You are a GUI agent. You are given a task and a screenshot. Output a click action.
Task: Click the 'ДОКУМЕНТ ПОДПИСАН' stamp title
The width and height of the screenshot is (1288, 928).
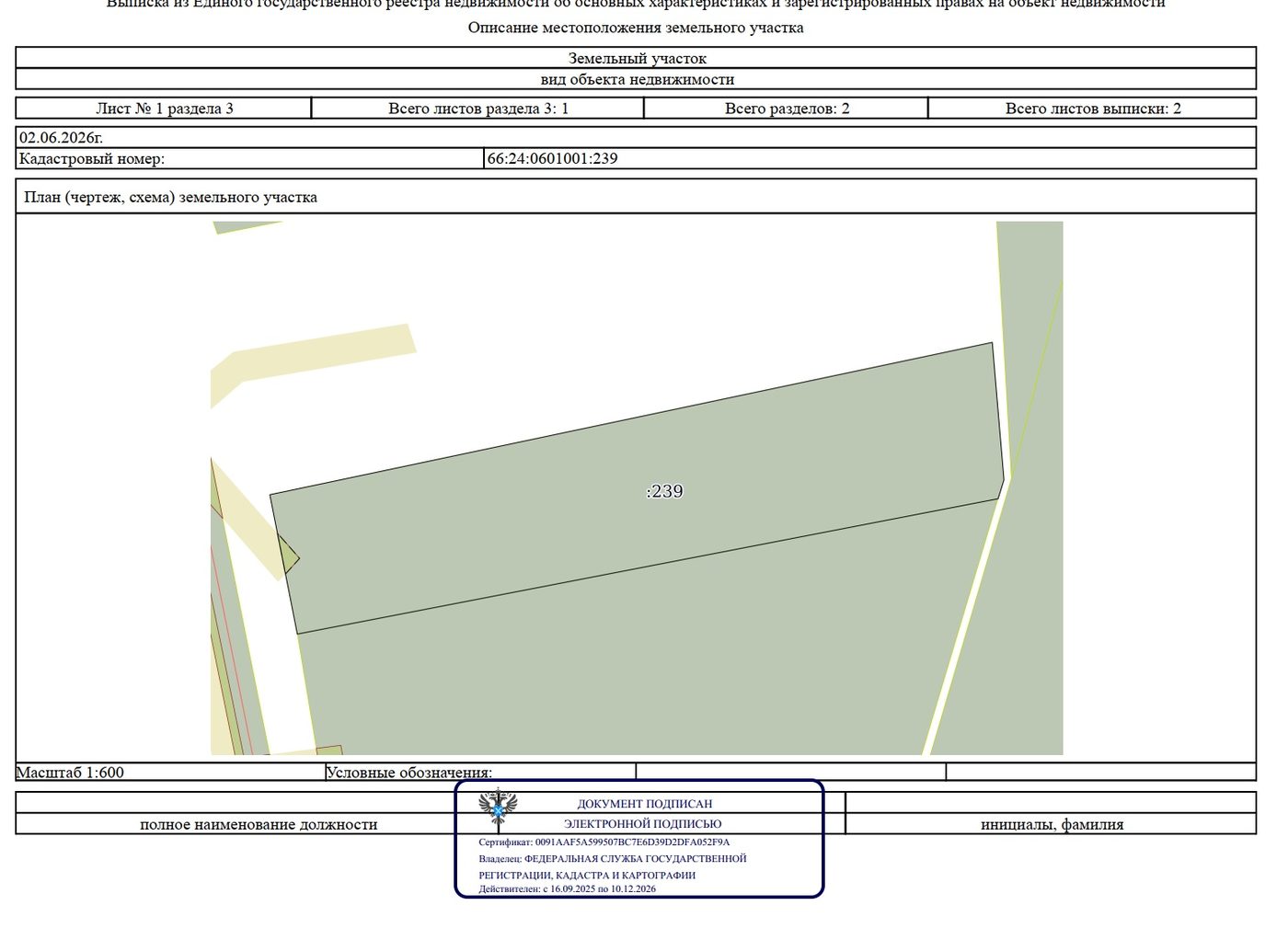coord(644,804)
